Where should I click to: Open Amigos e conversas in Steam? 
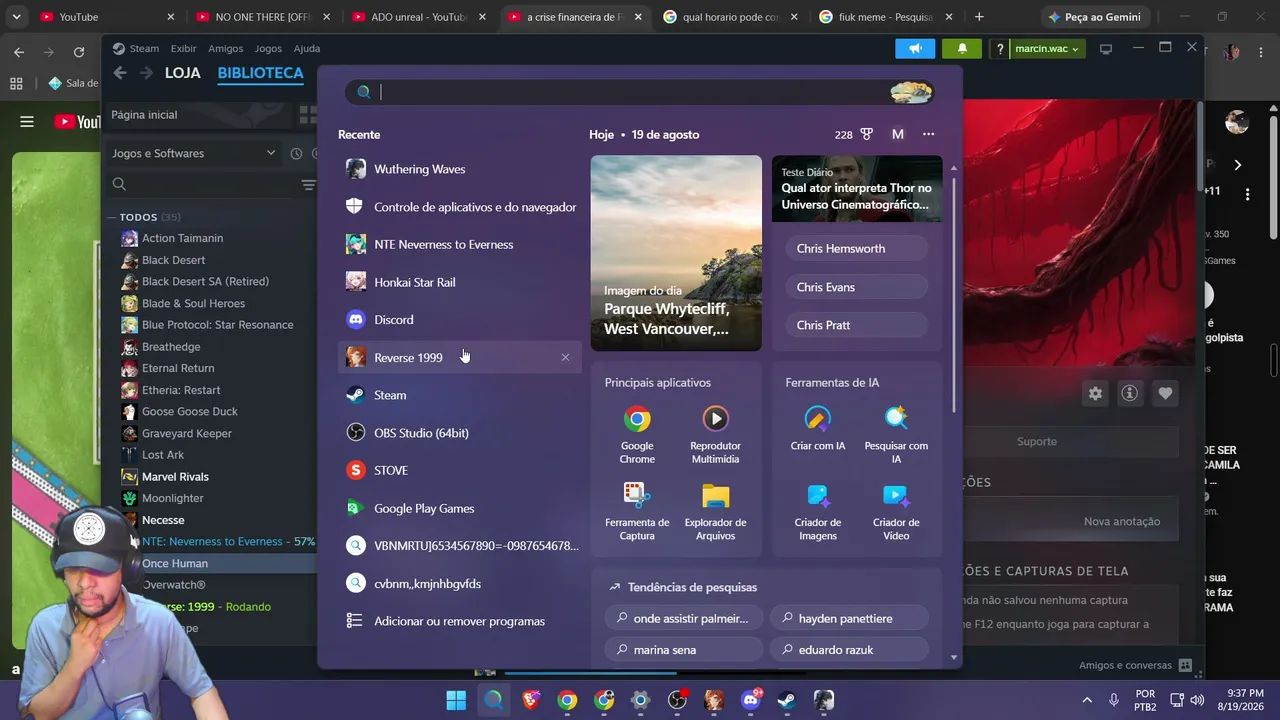(x=1136, y=665)
